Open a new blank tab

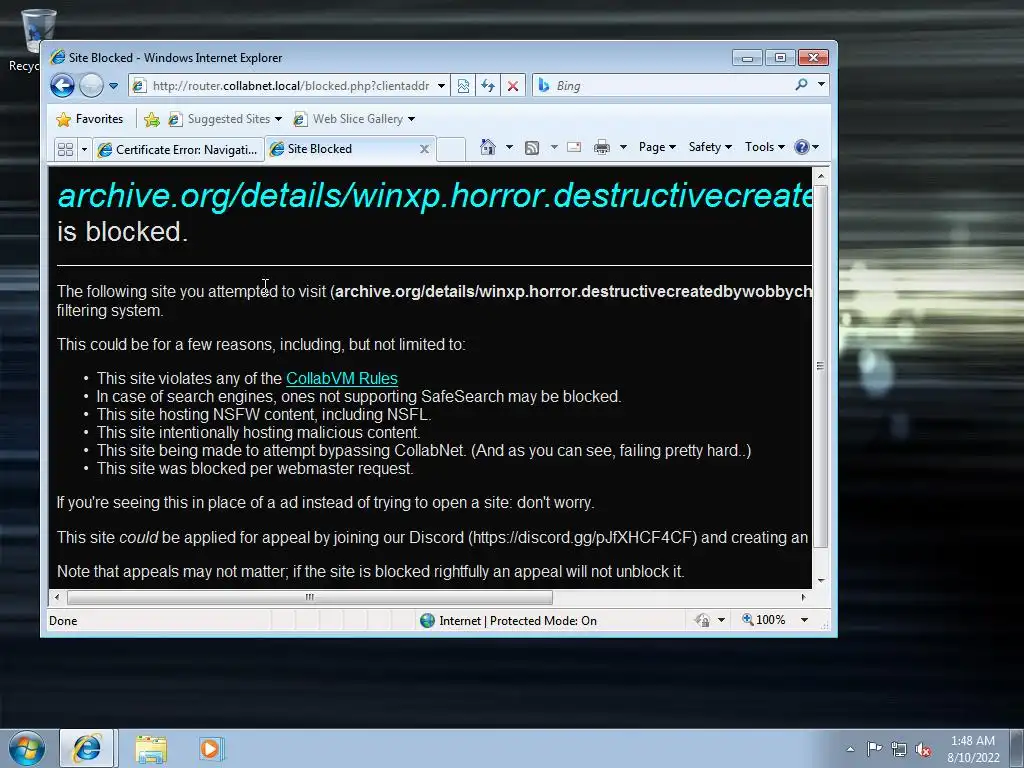pyautogui.click(x=451, y=149)
